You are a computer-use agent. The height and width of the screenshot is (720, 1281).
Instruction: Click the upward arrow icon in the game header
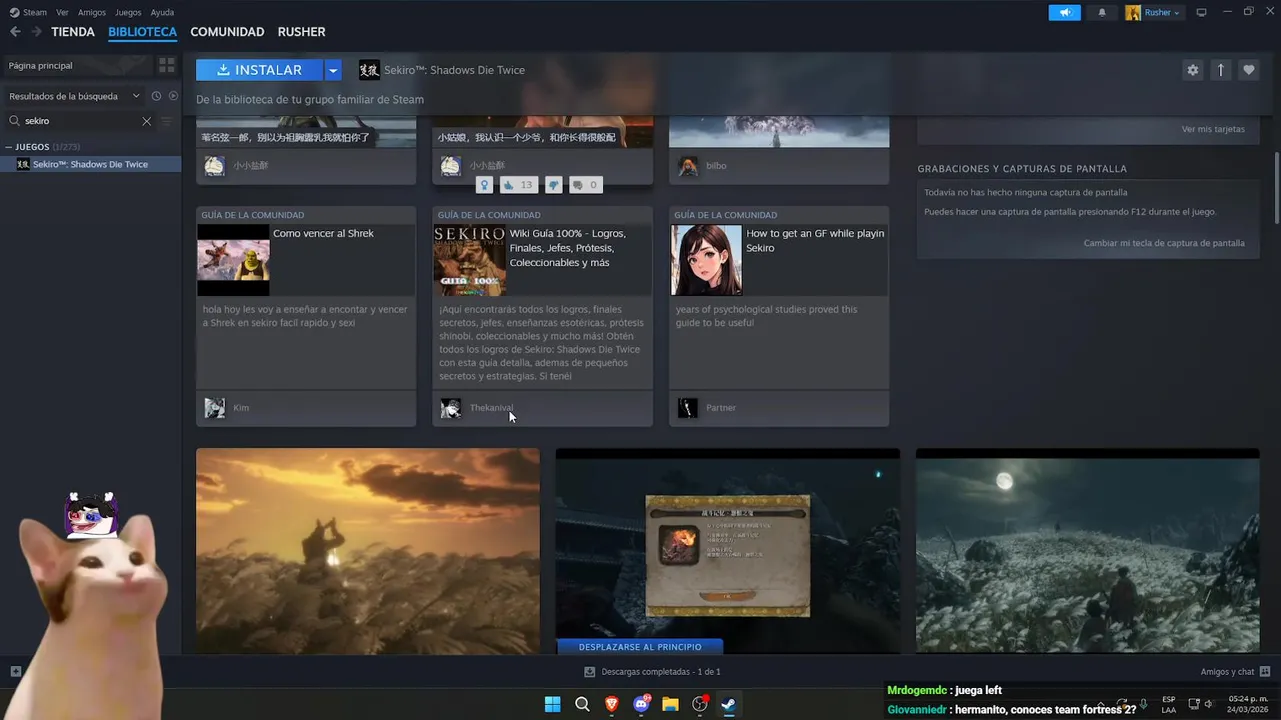tap(1220, 70)
